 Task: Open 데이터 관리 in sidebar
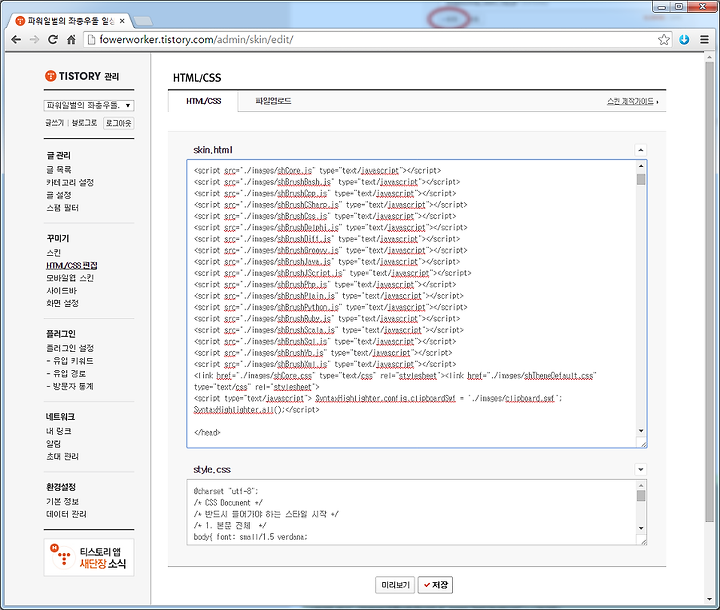coord(66,514)
